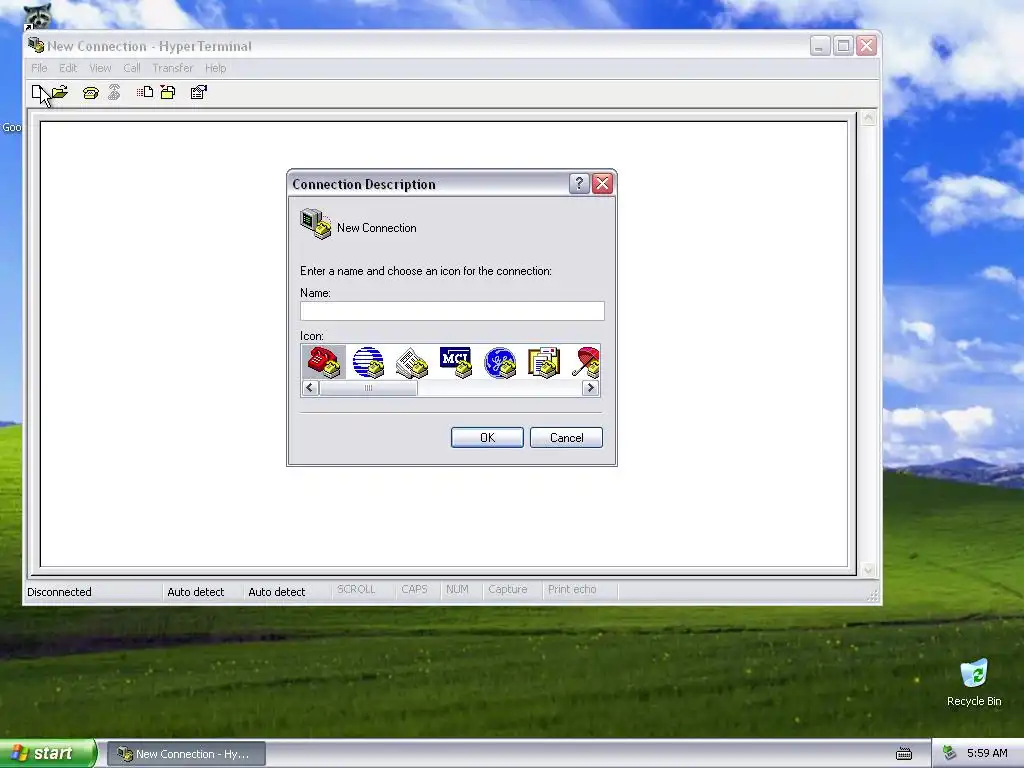Click the HyperTerminal title bar icon

pyautogui.click(x=36, y=46)
